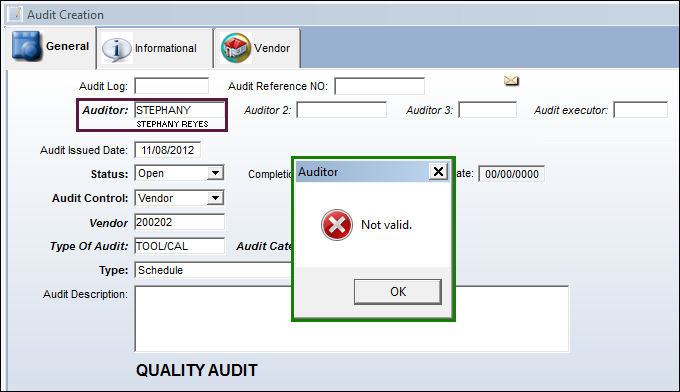Click the Auditor 2 input field
This screenshot has width=680, height=392.
tap(341, 110)
